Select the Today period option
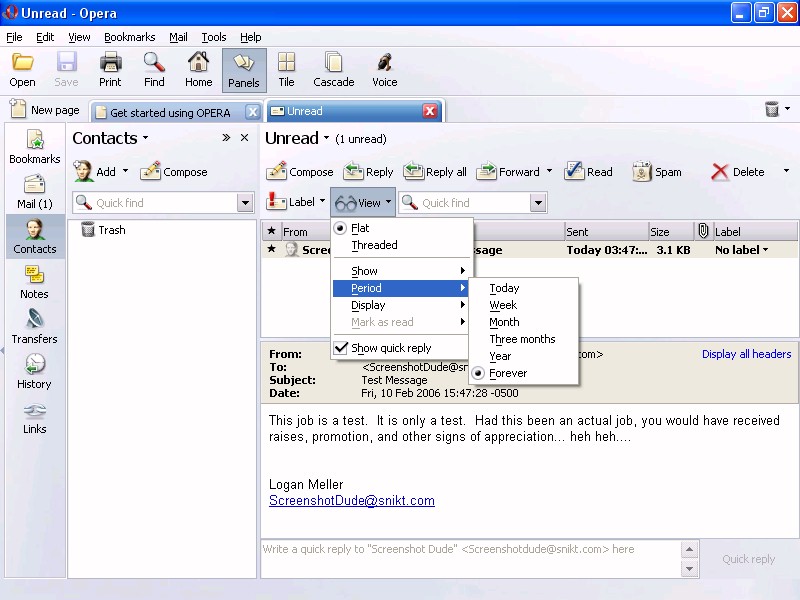 click(504, 288)
